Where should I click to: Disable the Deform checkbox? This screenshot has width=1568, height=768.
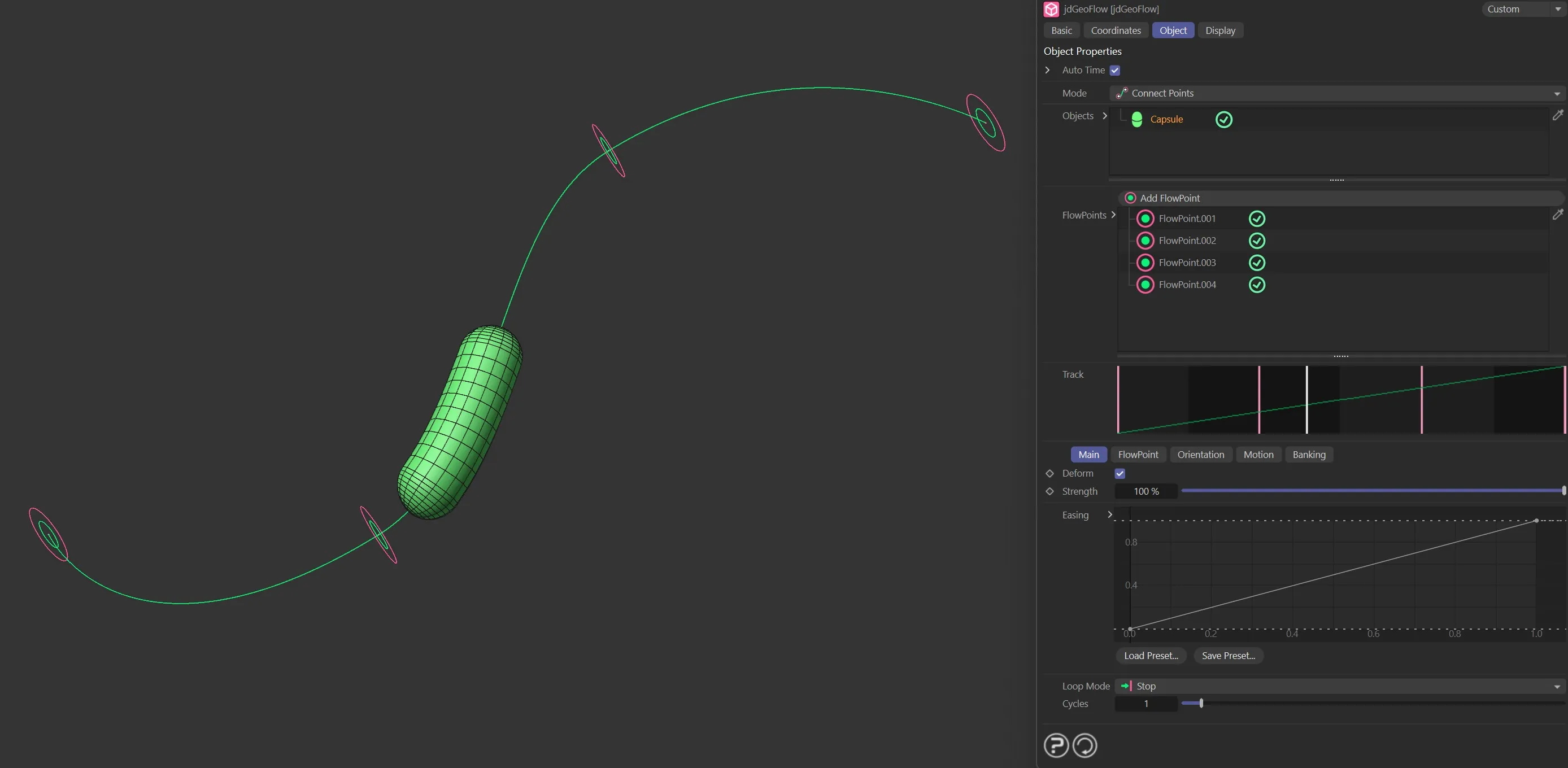1121,473
